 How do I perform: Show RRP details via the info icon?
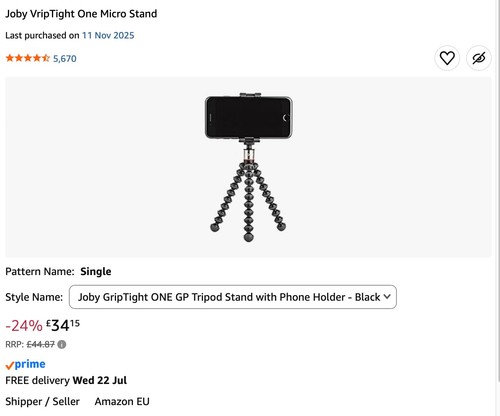click(62, 344)
